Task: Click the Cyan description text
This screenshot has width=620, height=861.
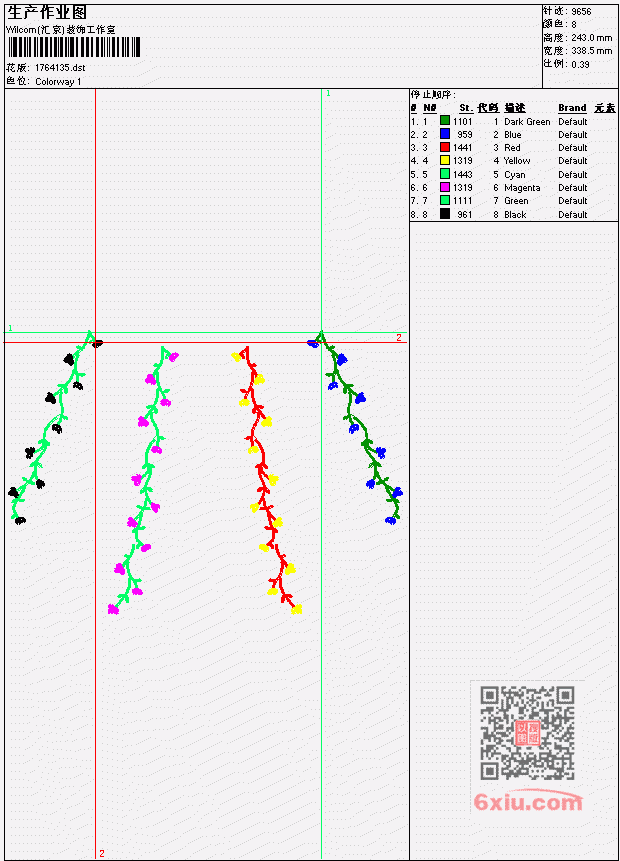Action: coord(515,175)
